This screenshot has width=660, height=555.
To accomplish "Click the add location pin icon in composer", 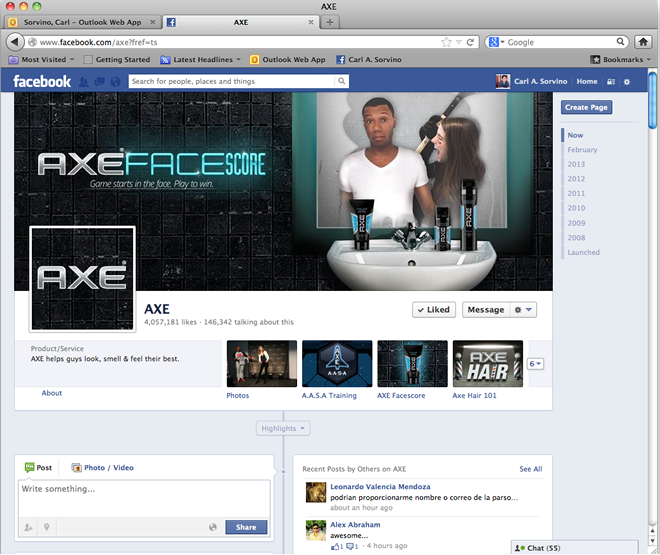I will pos(46,527).
